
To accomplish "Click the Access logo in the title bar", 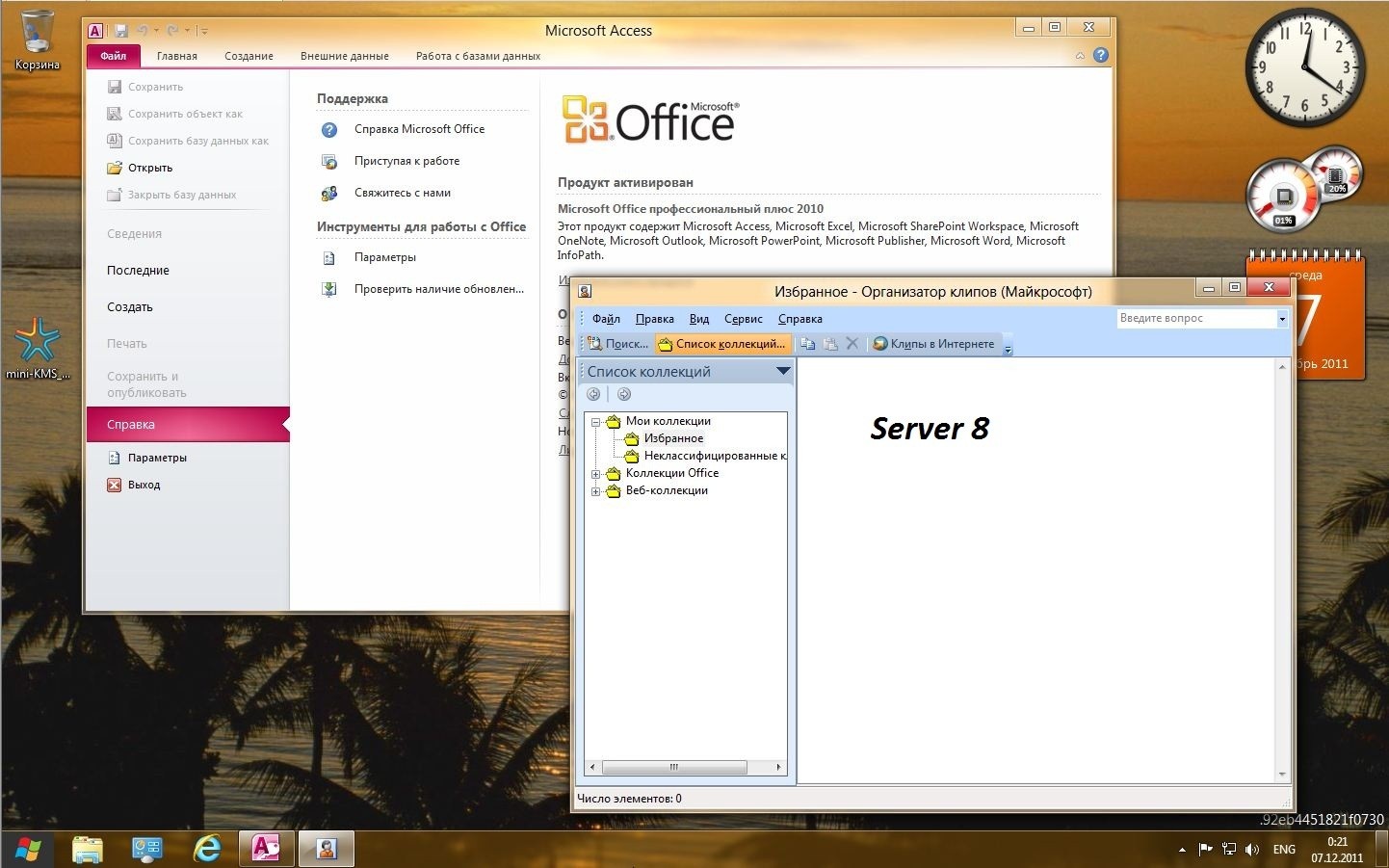I will (95, 31).
